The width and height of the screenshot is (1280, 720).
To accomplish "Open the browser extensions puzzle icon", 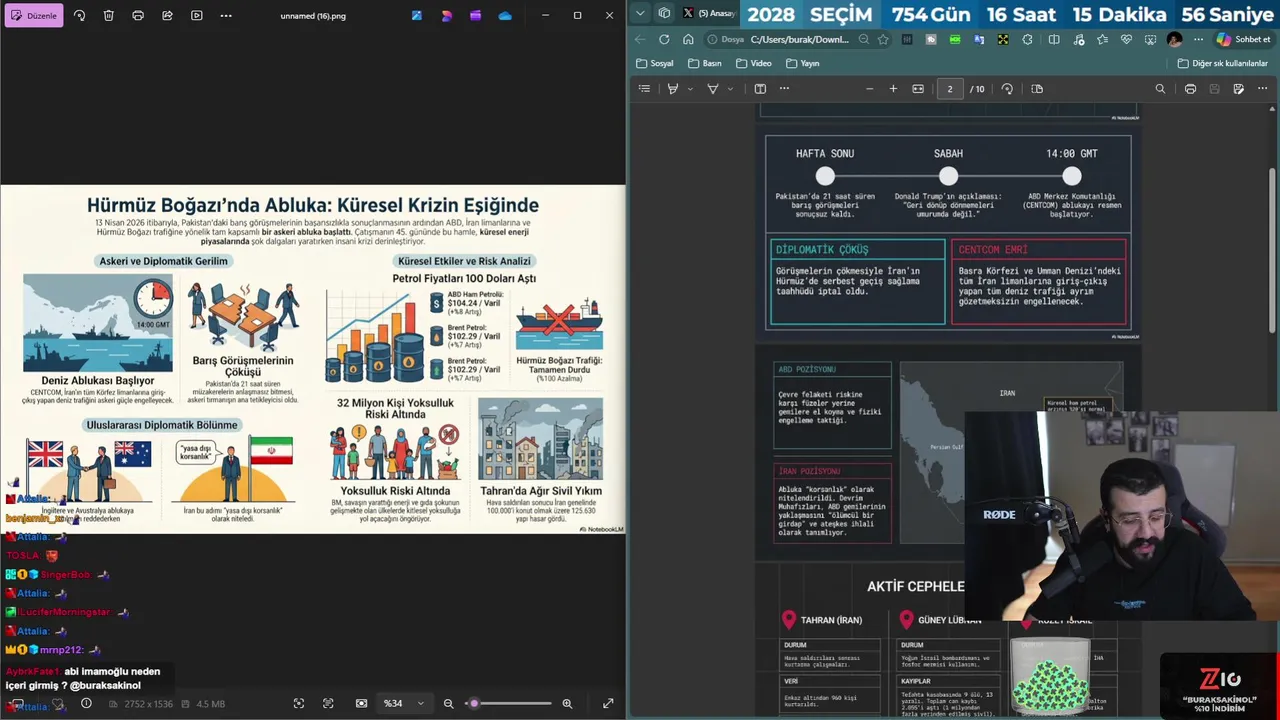I will [1028, 40].
